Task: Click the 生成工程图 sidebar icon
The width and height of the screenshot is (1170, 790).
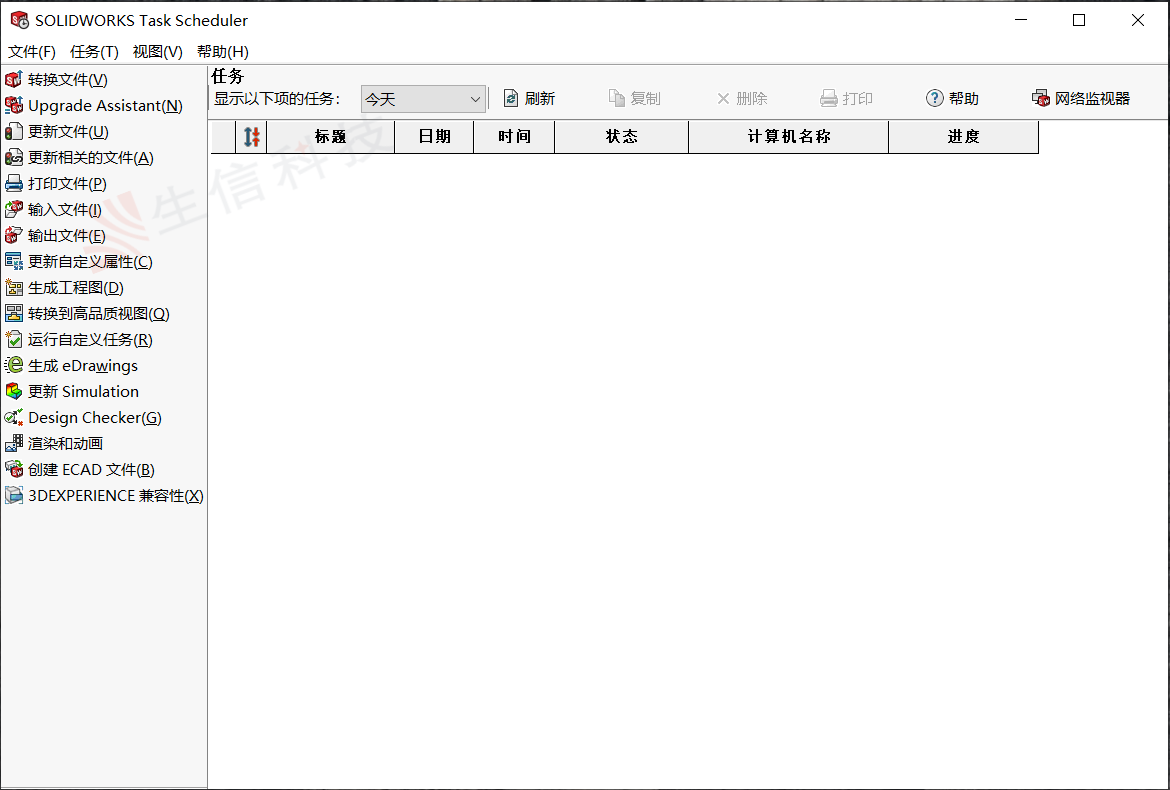Action: tap(13, 288)
